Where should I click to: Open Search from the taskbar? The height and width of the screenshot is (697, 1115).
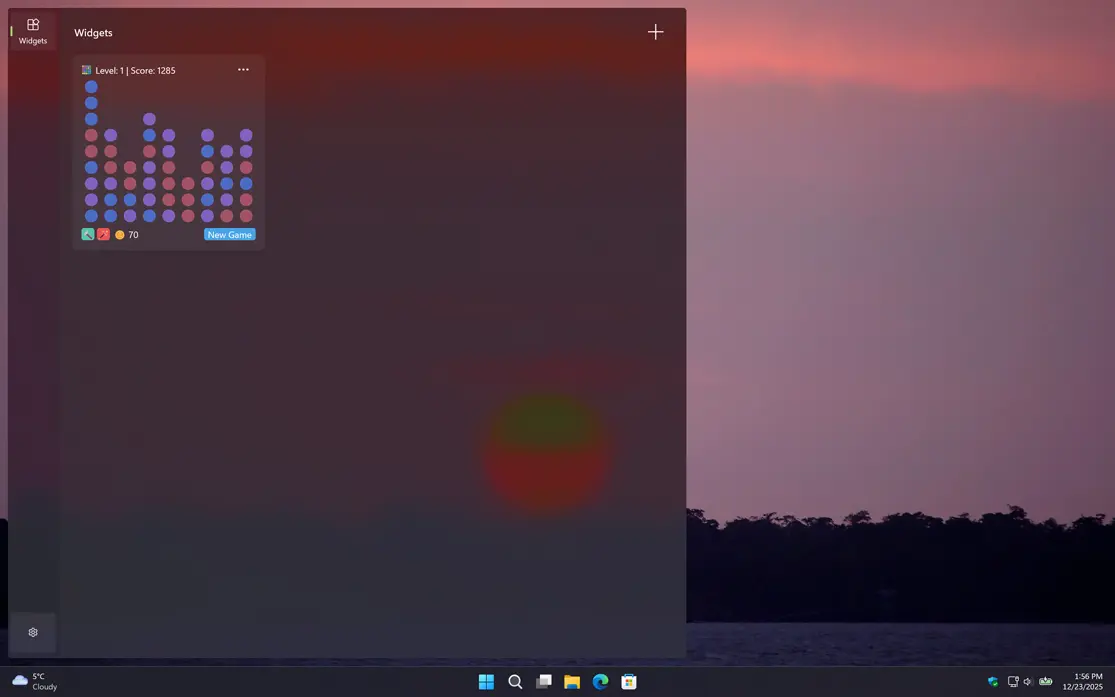[515, 681]
